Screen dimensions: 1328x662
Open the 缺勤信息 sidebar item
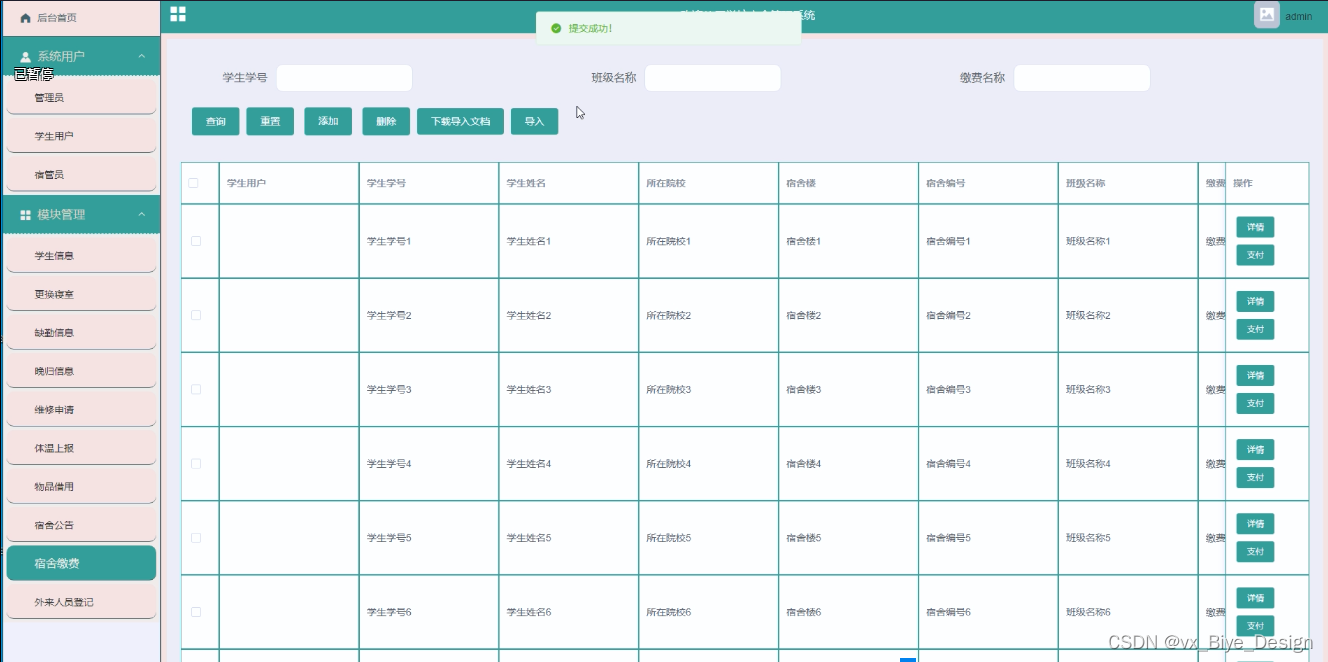pos(81,332)
